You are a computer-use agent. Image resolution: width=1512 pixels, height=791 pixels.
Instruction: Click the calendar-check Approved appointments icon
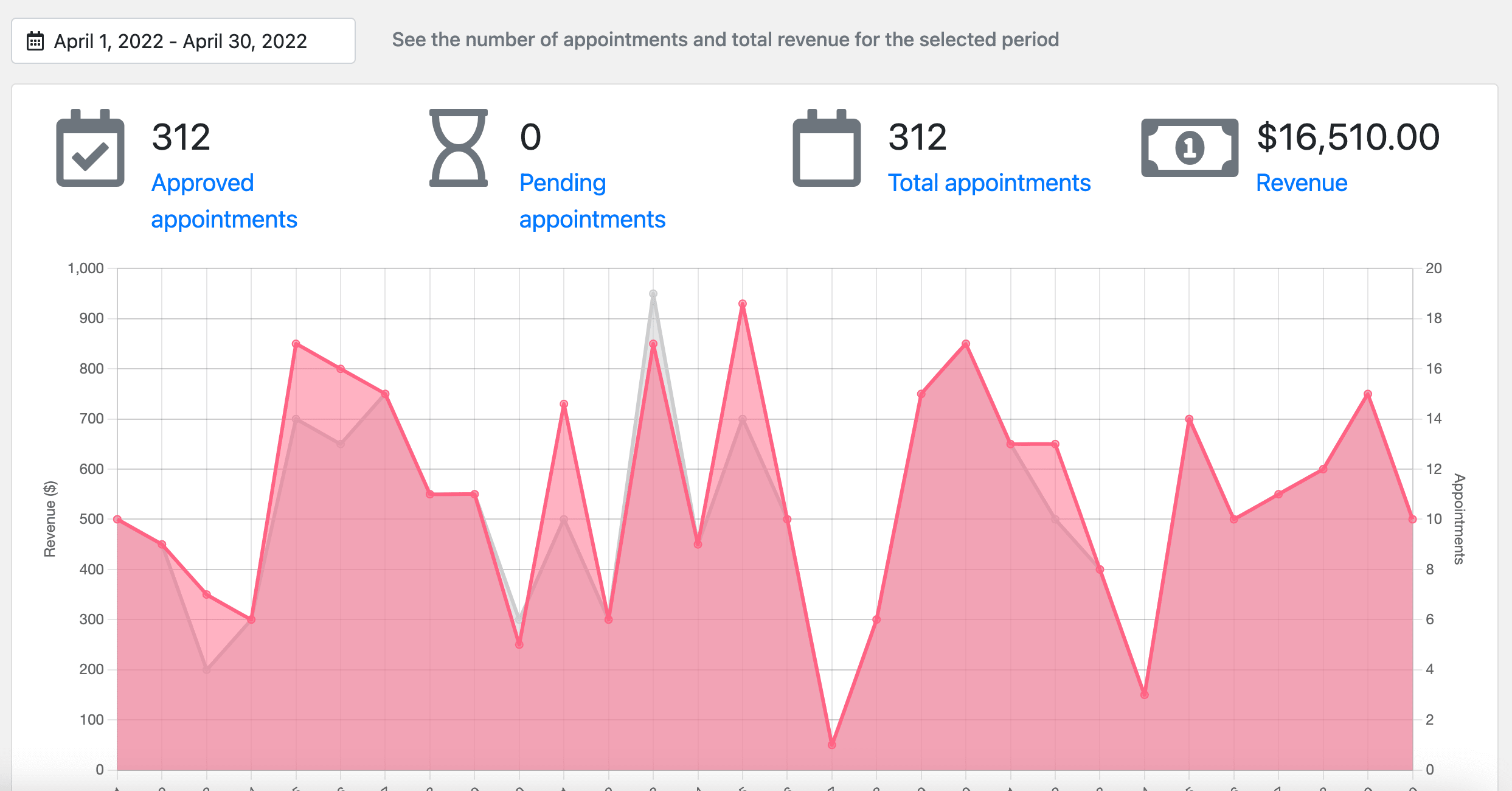[90, 148]
